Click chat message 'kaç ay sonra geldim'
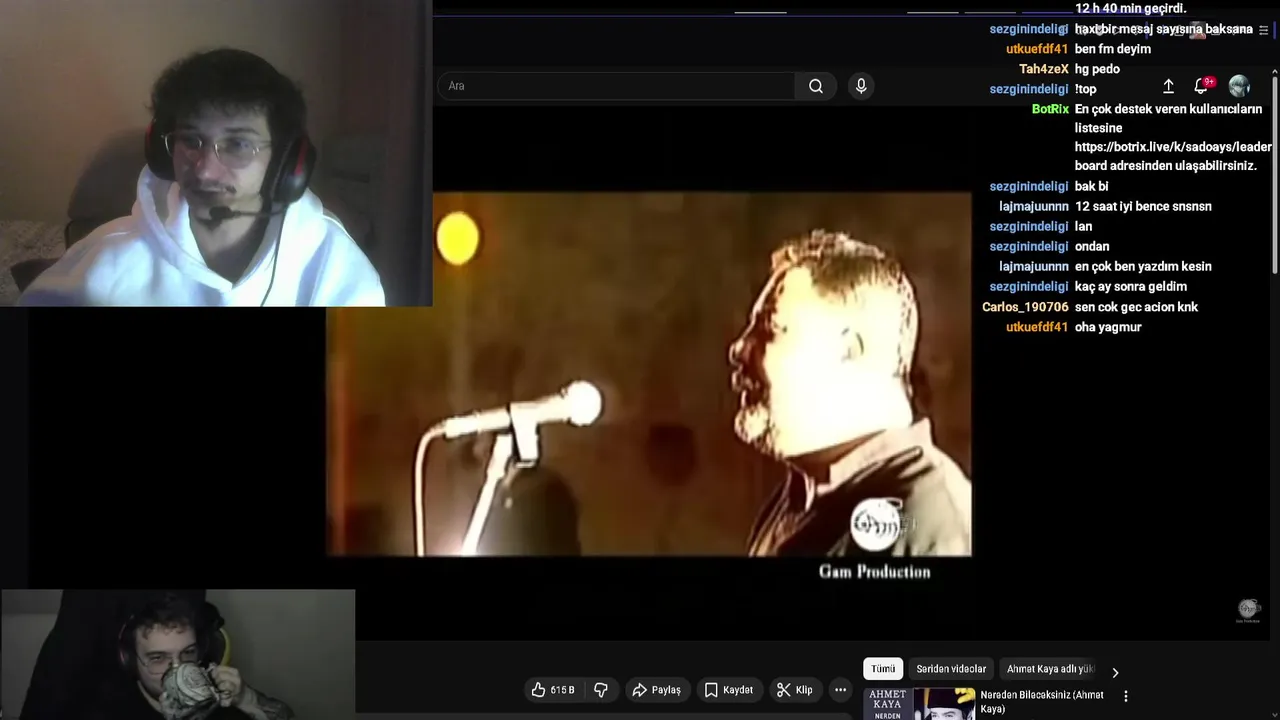This screenshot has height=720, width=1280. pos(1131,286)
